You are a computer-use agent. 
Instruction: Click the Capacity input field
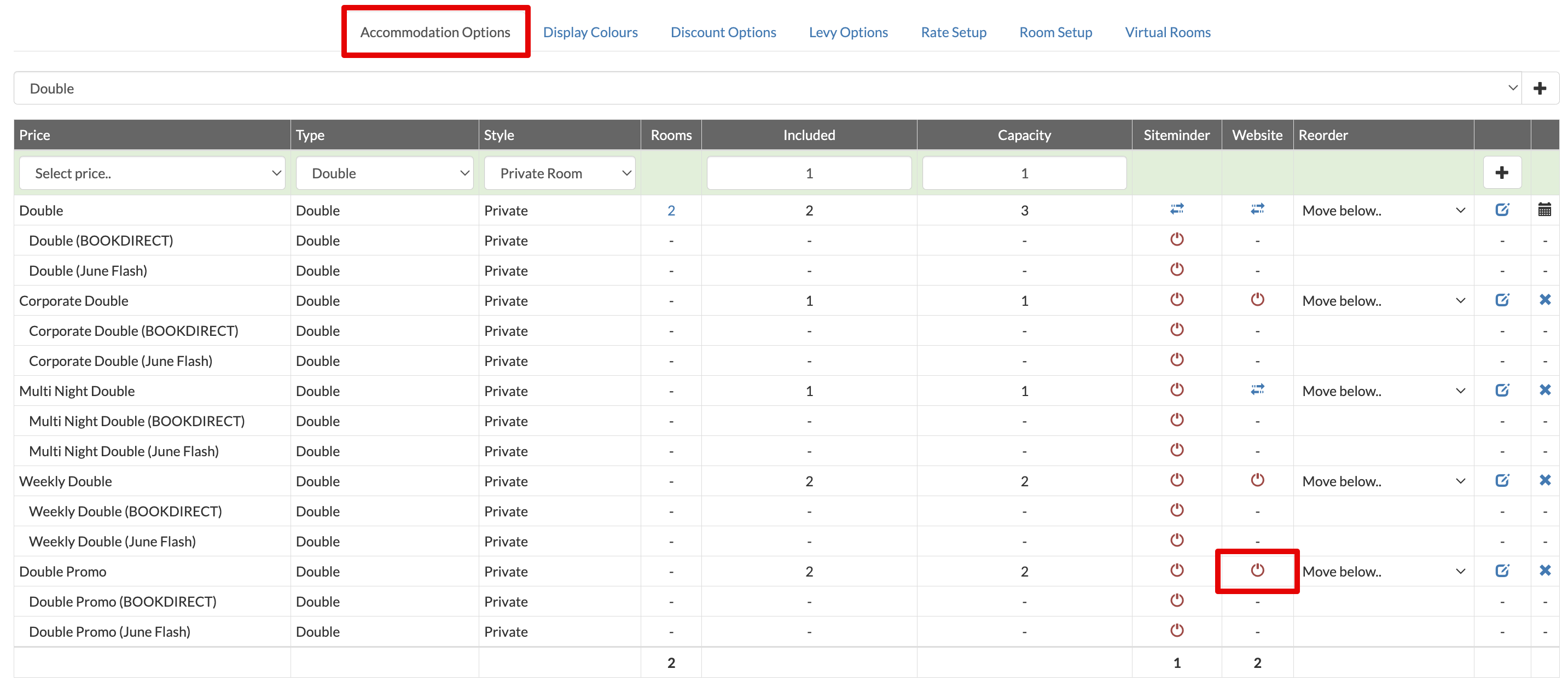point(1024,173)
